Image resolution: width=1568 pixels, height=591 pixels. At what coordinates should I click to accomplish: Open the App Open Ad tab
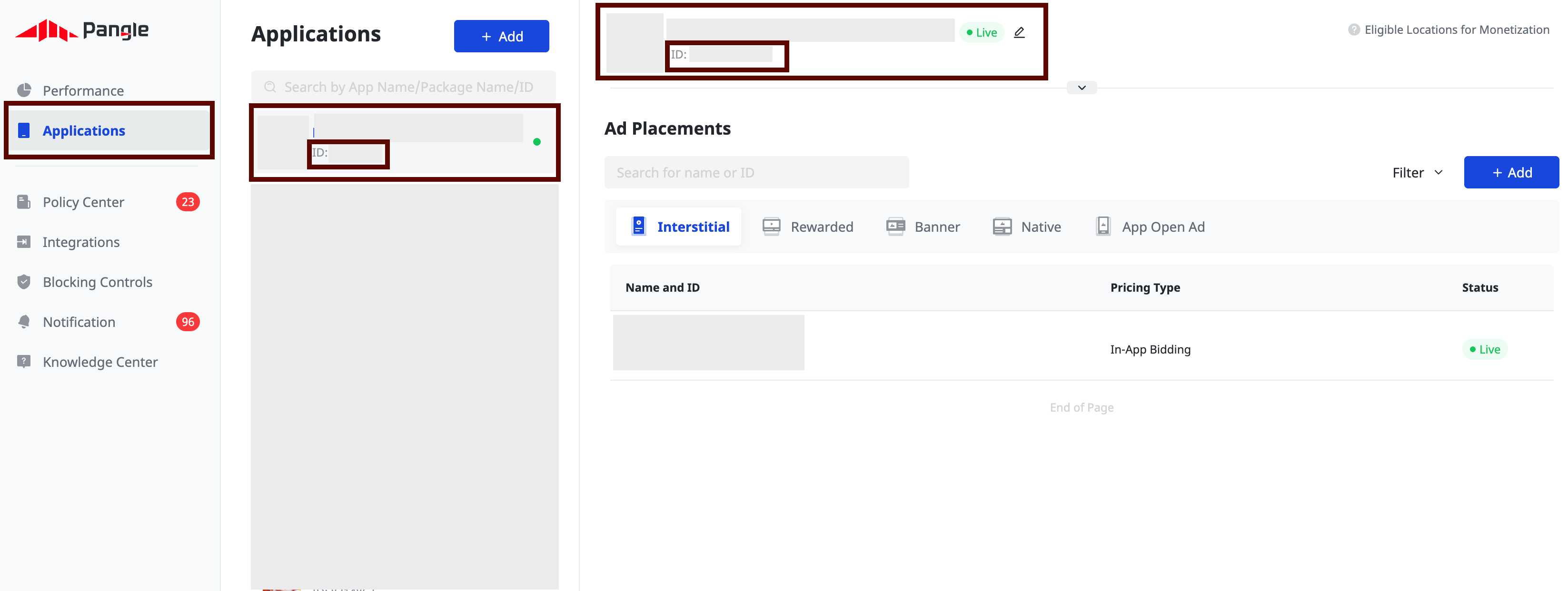click(1150, 227)
